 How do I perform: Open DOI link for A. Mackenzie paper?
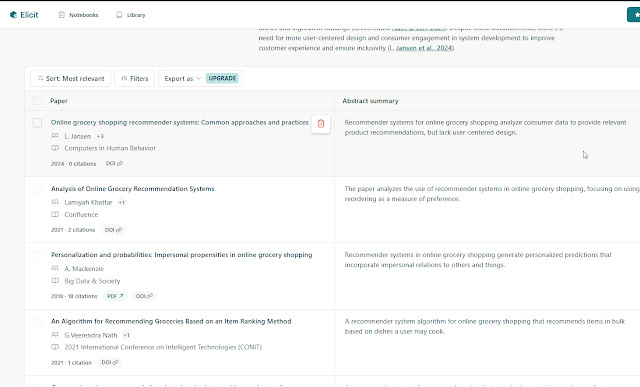(x=144, y=296)
